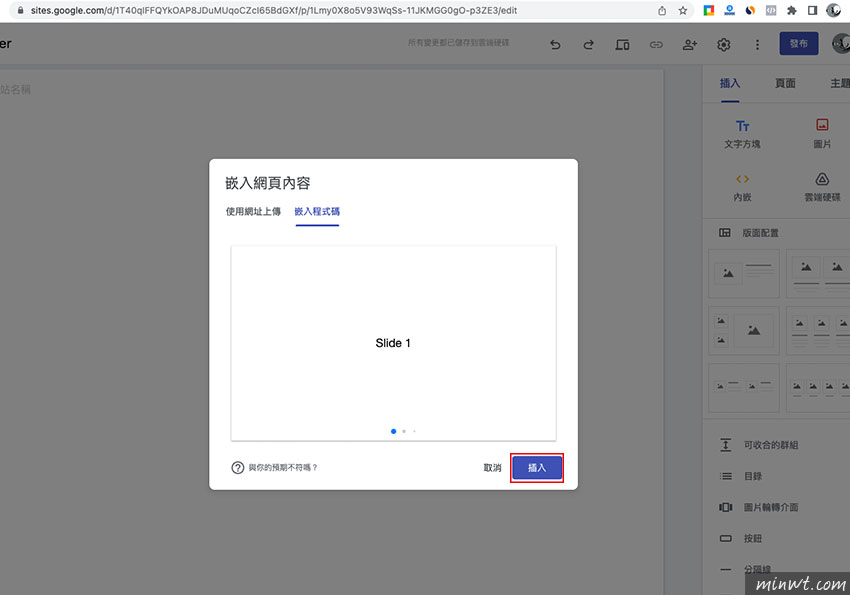Select the three images with text layout
The height and width of the screenshot is (595, 850).
pos(818,331)
